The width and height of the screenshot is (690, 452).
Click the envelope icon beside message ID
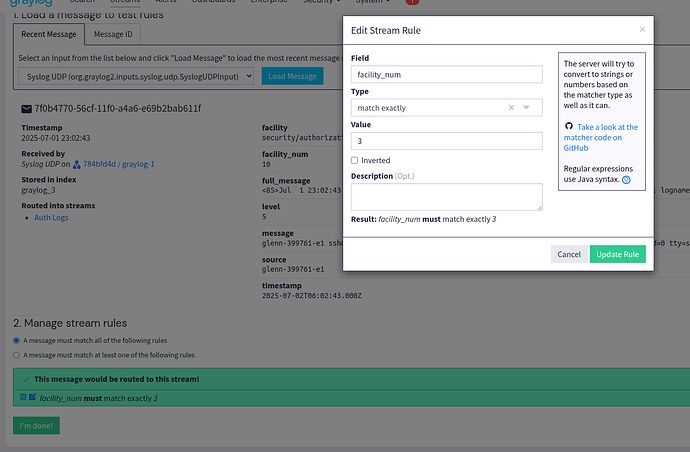click(x=26, y=109)
